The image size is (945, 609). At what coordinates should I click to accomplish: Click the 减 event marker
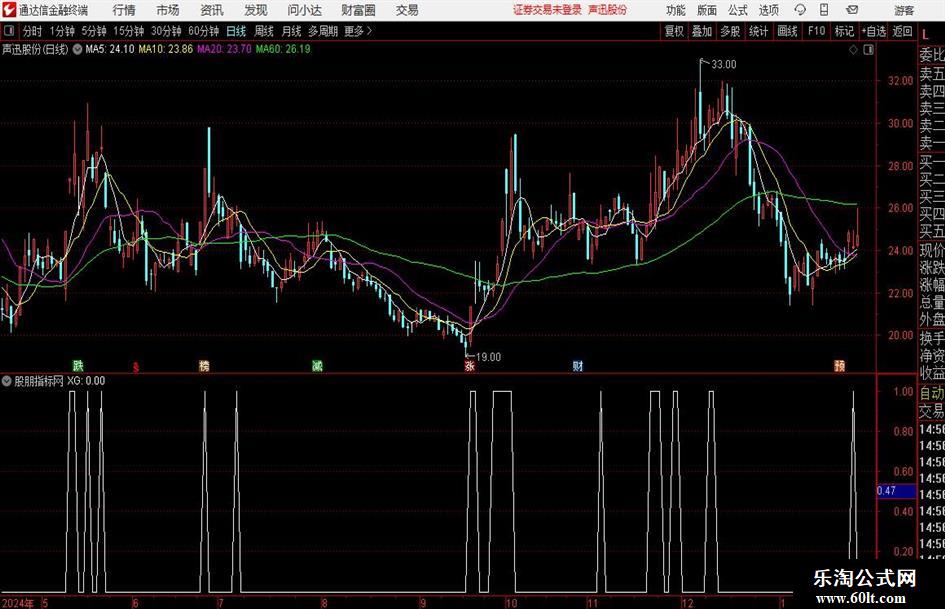[318, 365]
